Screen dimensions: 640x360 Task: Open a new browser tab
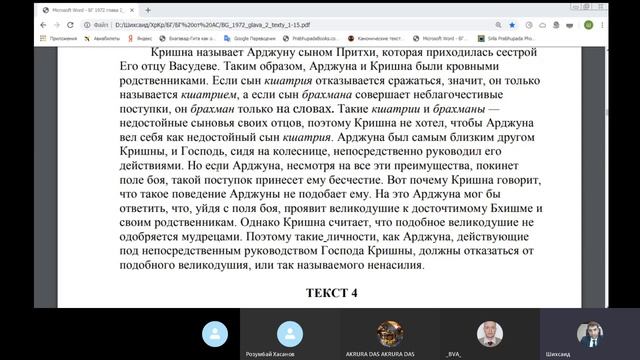[148, 10]
